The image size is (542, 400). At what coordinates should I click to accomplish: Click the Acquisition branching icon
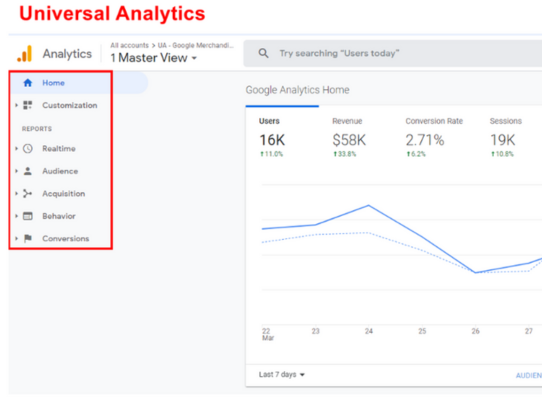click(x=28, y=194)
